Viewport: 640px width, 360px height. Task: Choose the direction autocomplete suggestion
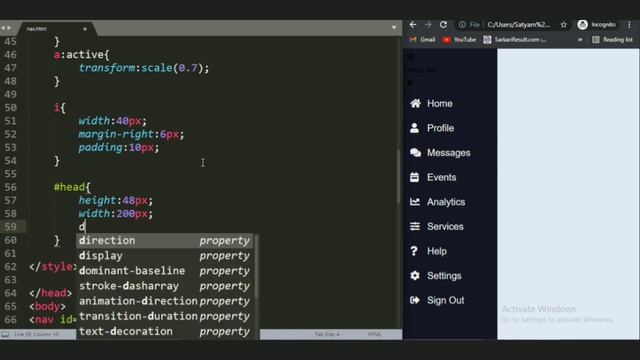pos(165,240)
